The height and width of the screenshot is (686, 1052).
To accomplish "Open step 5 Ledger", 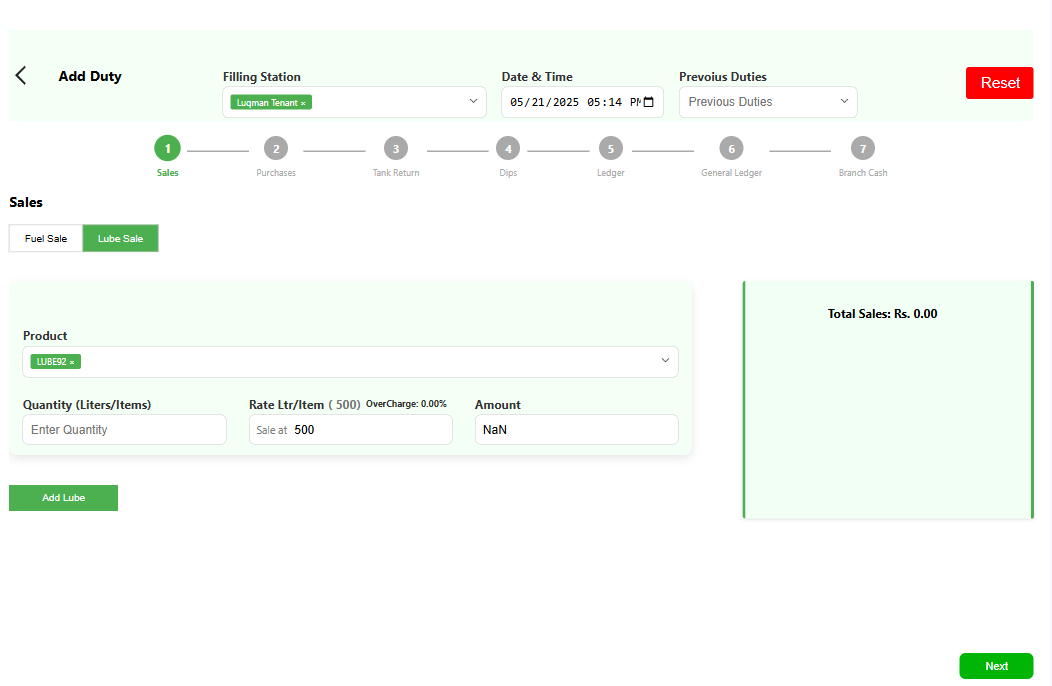I will (x=611, y=149).
